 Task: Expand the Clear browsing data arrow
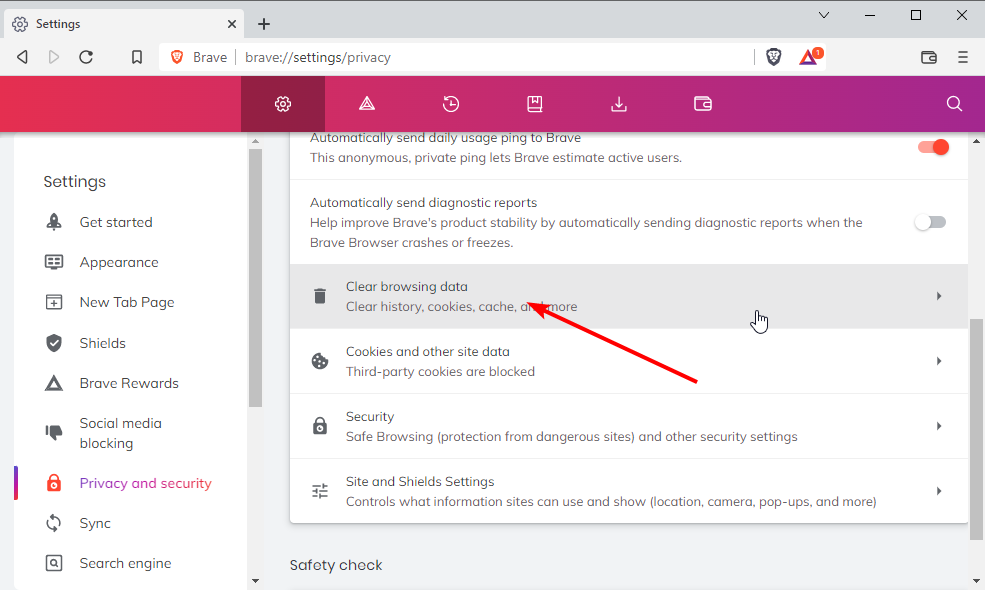pos(939,296)
